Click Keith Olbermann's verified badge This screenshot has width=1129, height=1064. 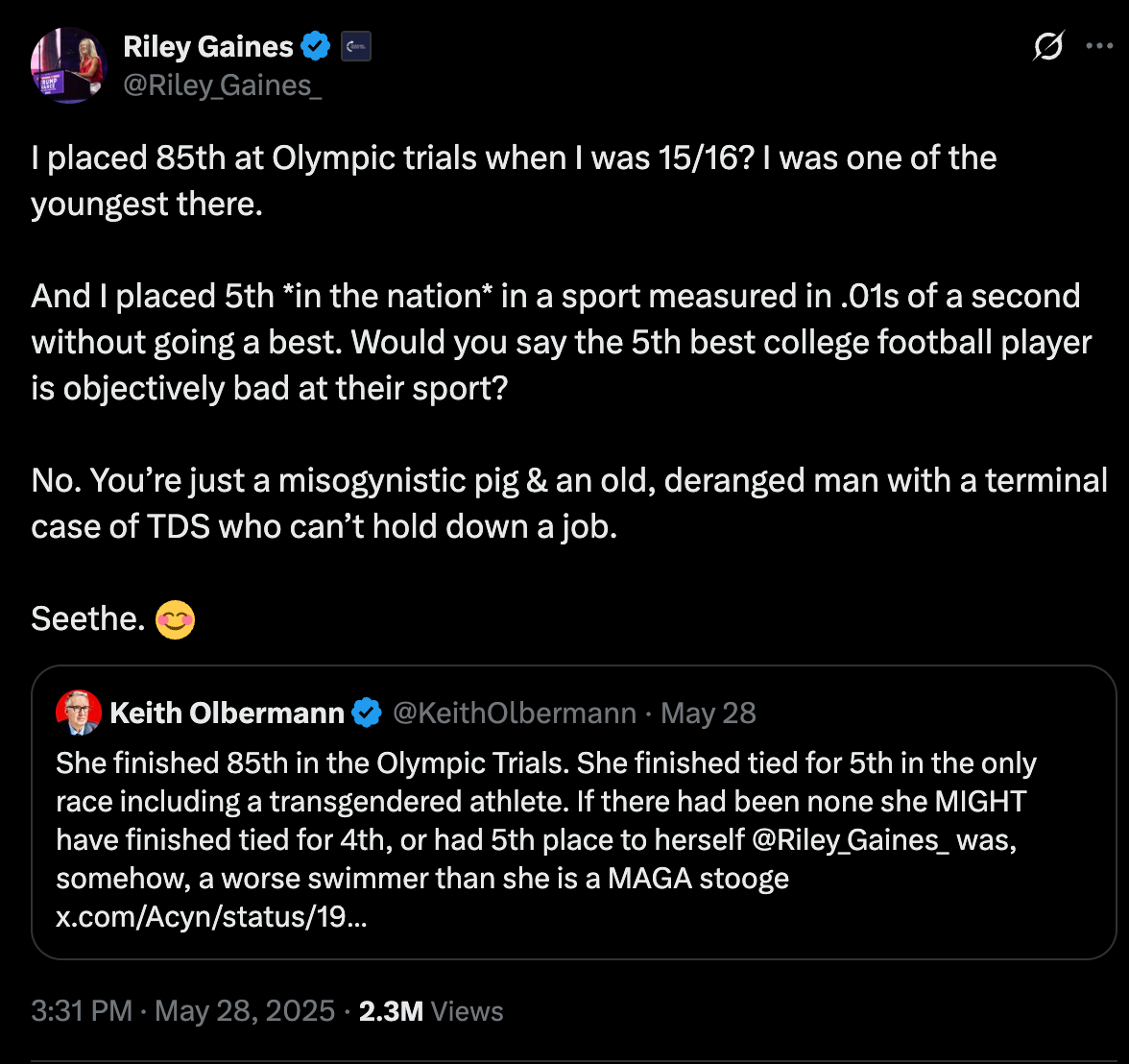click(x=366, y=713)
